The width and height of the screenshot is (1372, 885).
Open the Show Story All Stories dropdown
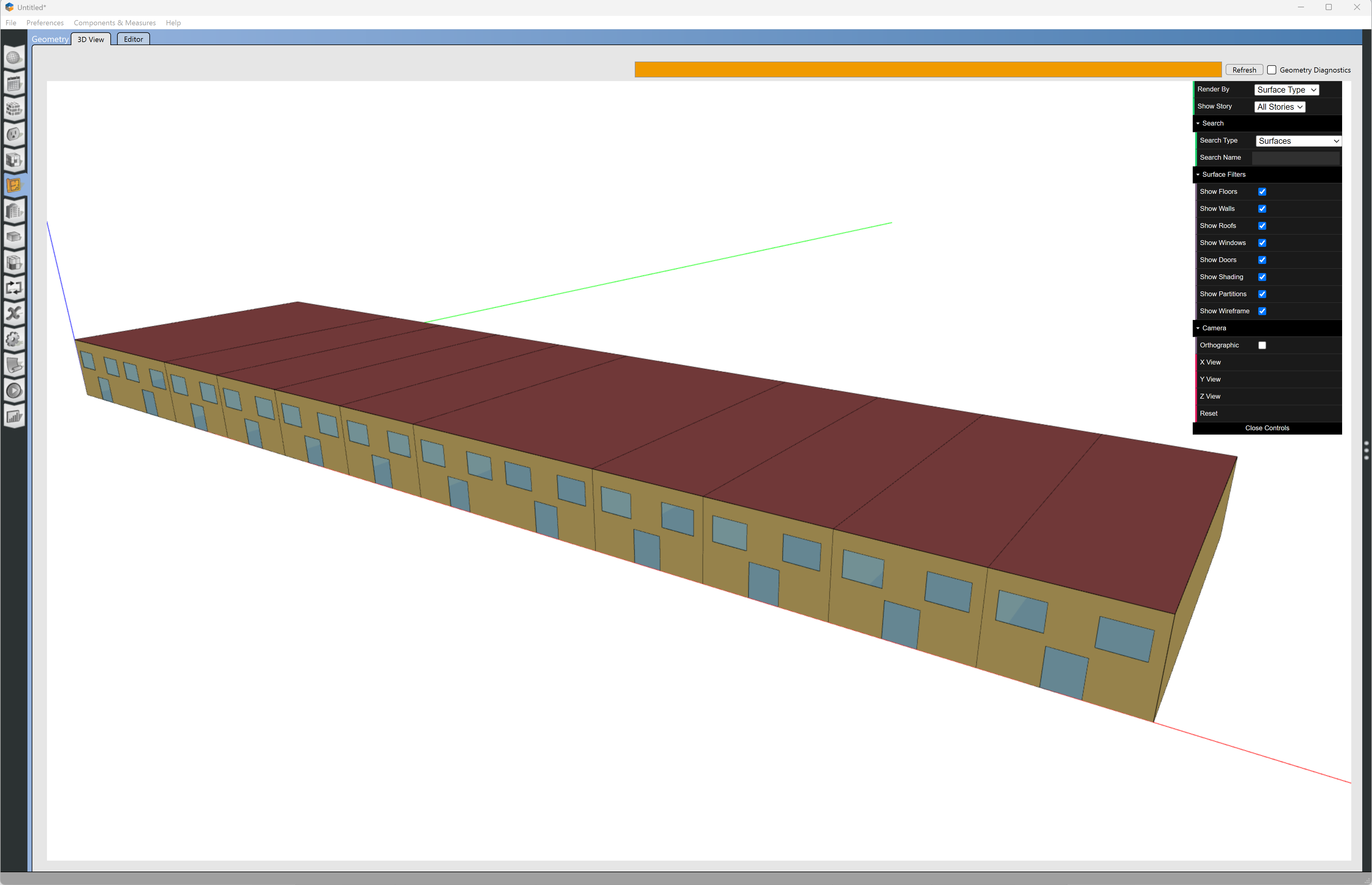1279,107
